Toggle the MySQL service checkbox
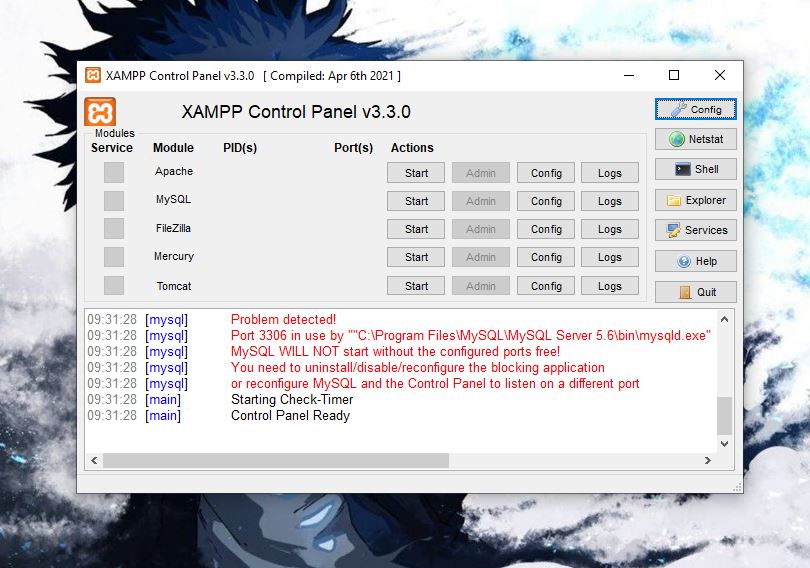Viewport: 810px width, 568px height. [x=114, y=200]
